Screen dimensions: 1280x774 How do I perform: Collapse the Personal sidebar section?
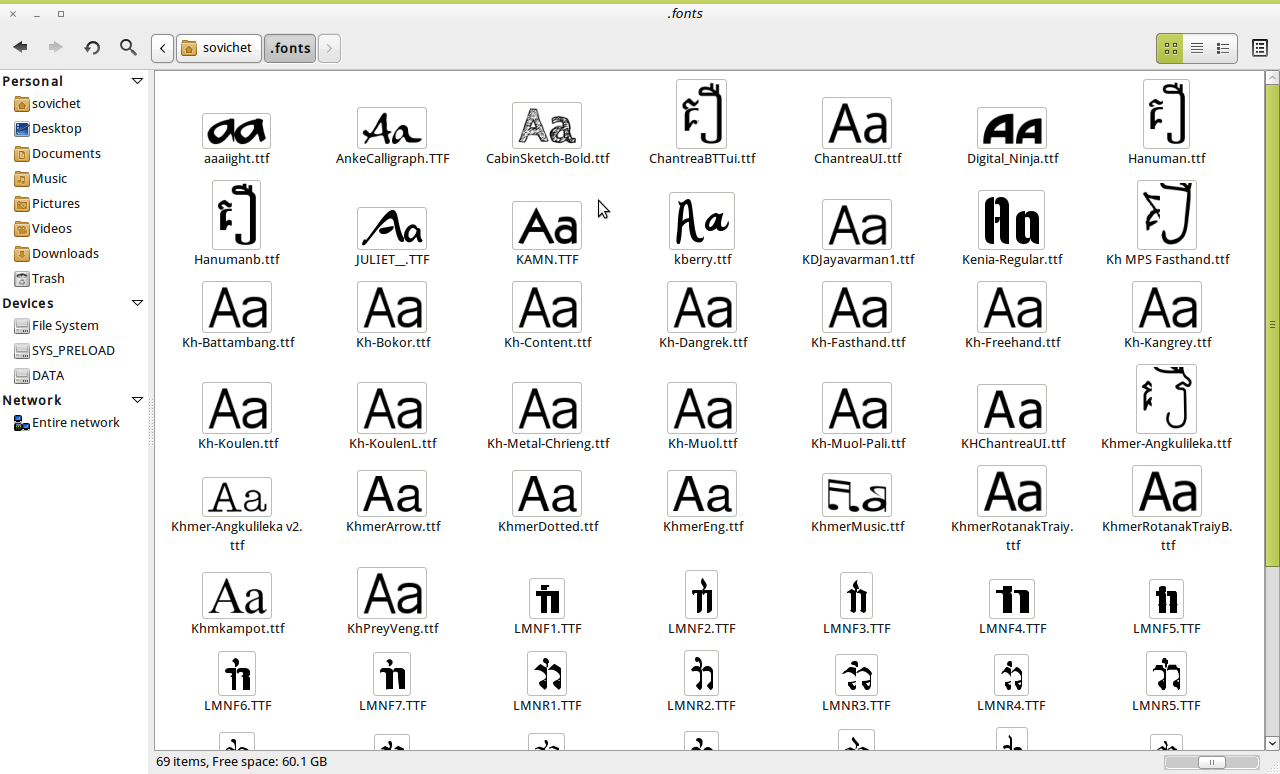coord(137,81)
